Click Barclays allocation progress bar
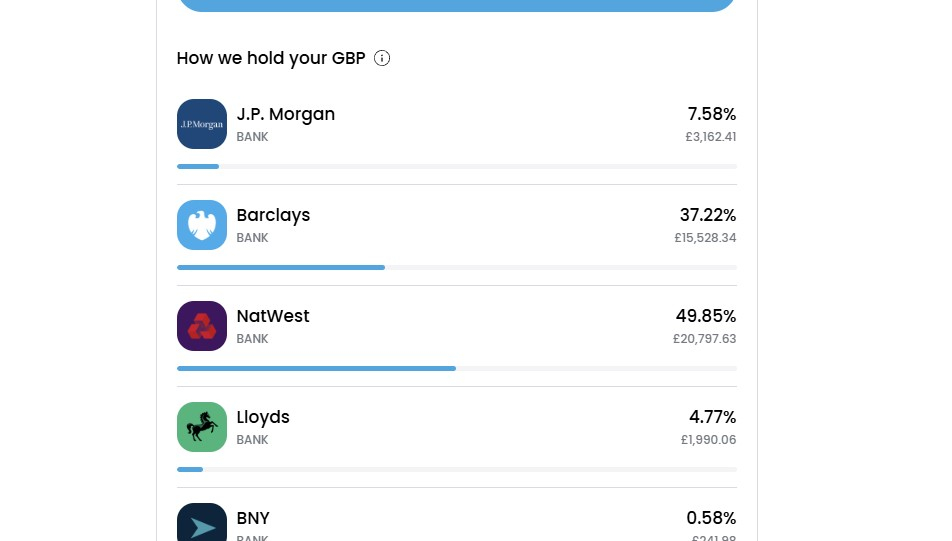The image size is (952, 541). point(457,267)
